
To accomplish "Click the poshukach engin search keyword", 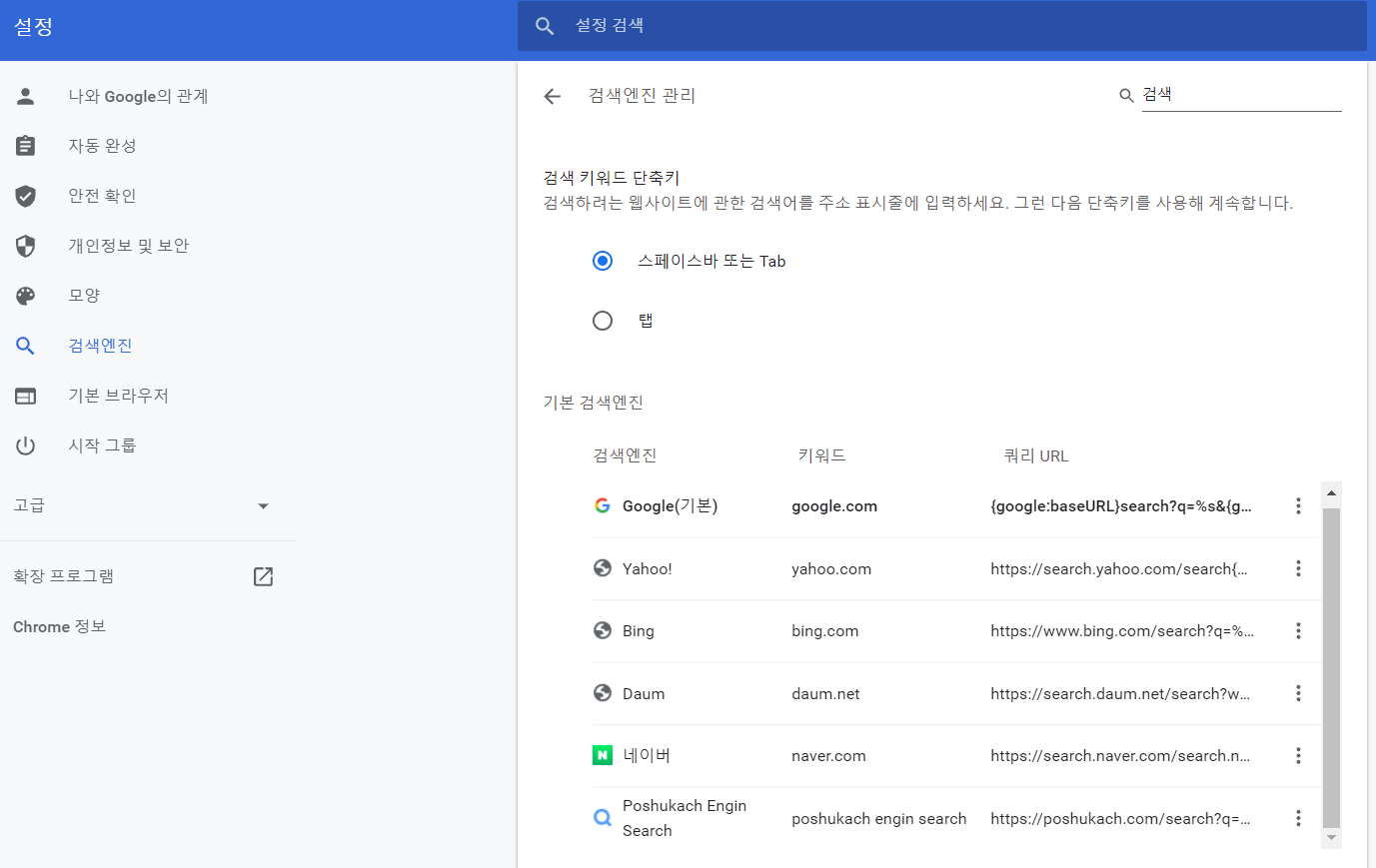I will click(879, 819).
